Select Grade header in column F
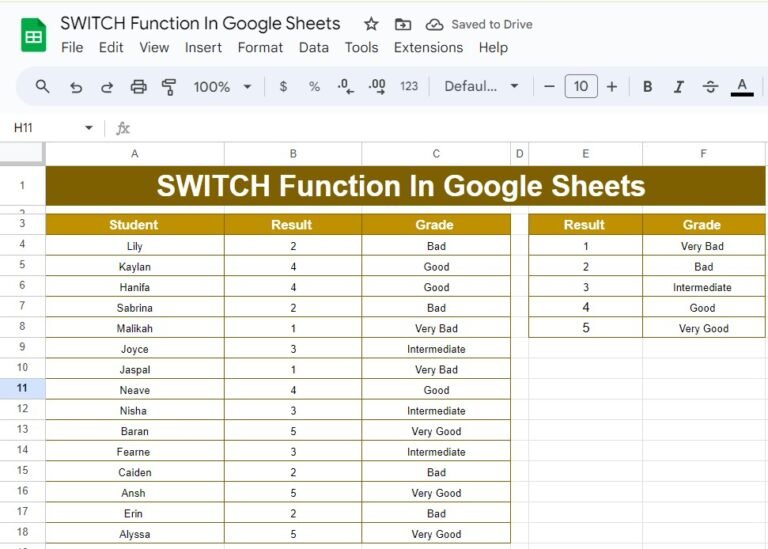This screenshot has width=768, height=549. 703,225
